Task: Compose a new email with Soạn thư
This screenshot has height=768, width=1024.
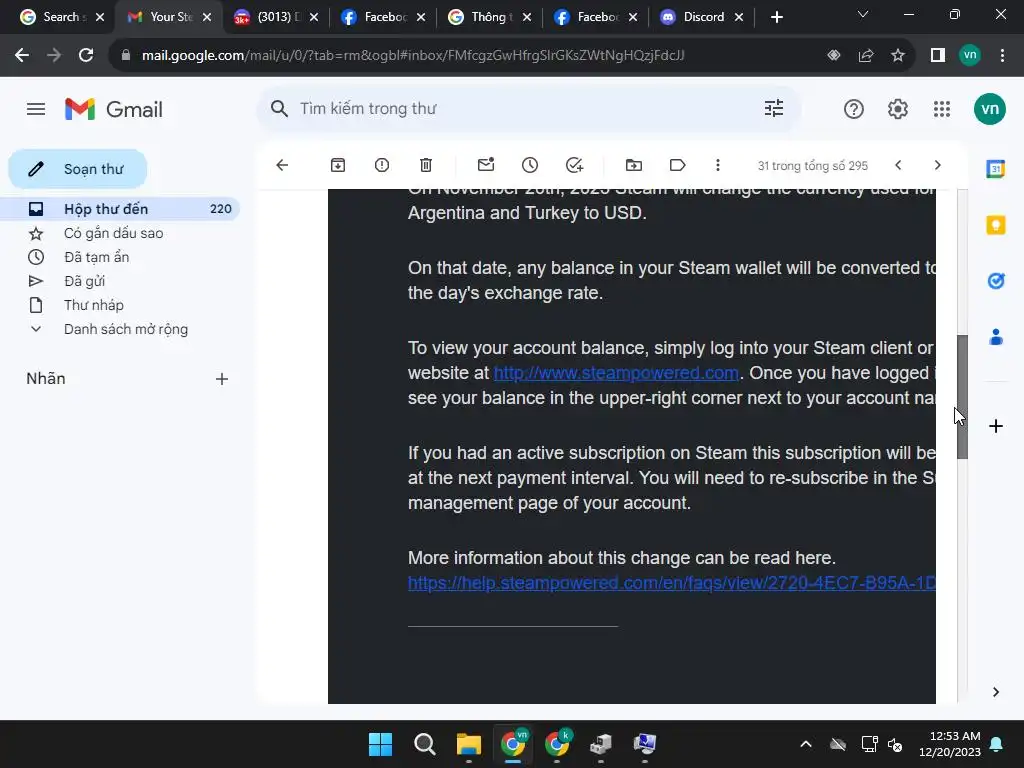Action: (78, 169)
